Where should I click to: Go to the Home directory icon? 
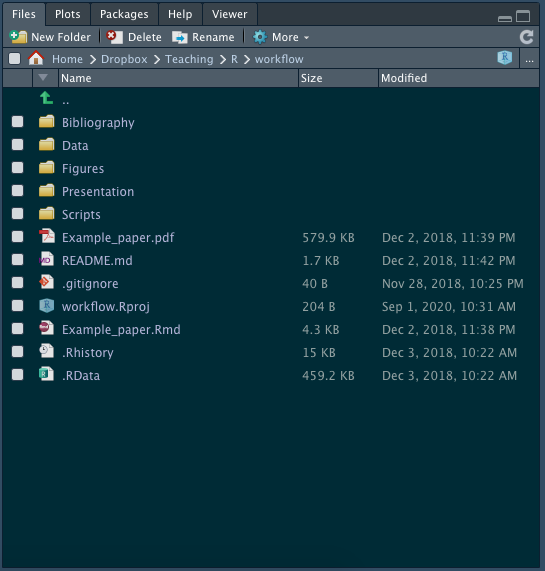click(x=36, y=58)
